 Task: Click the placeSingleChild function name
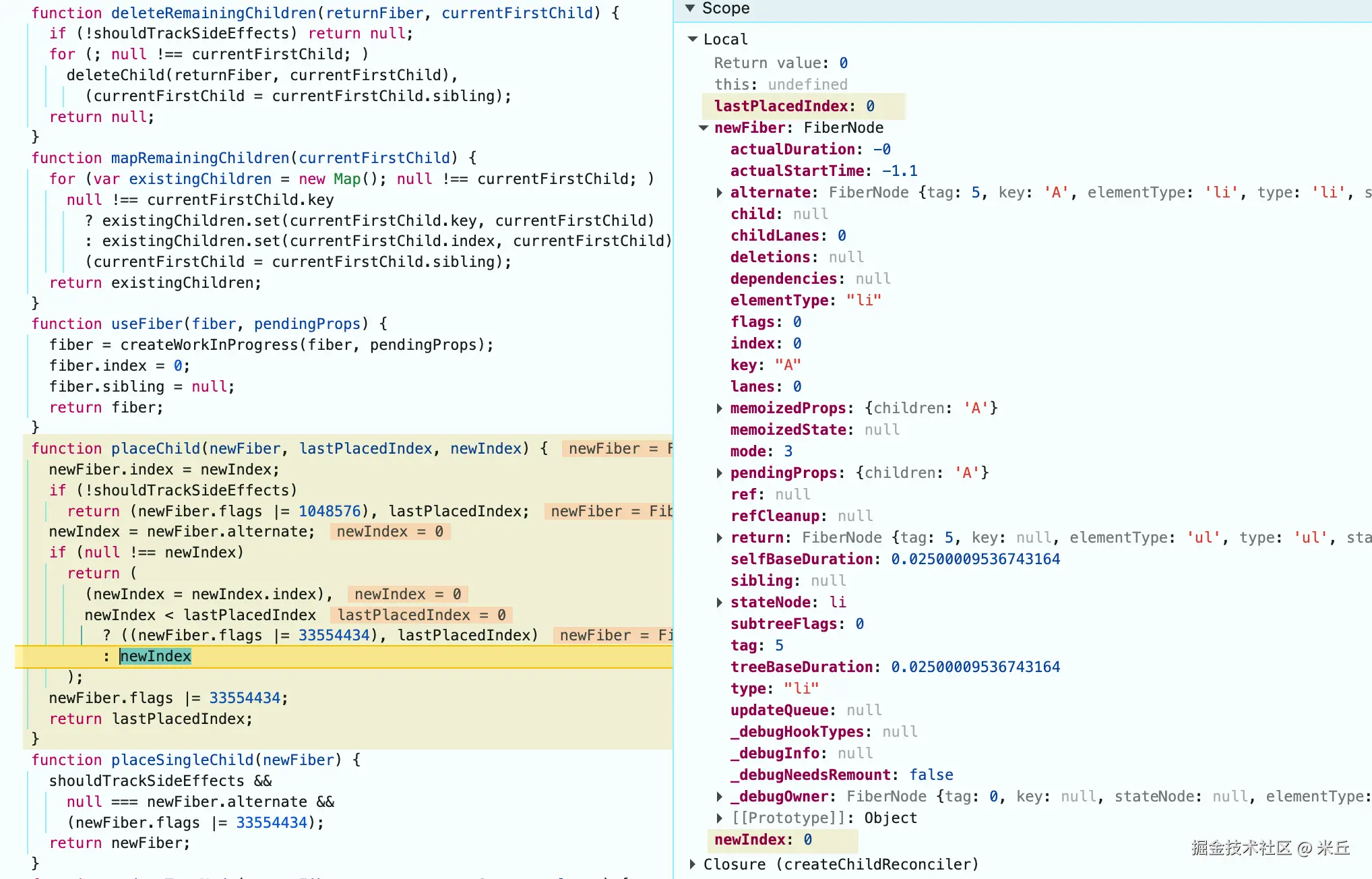click(183, 760)
